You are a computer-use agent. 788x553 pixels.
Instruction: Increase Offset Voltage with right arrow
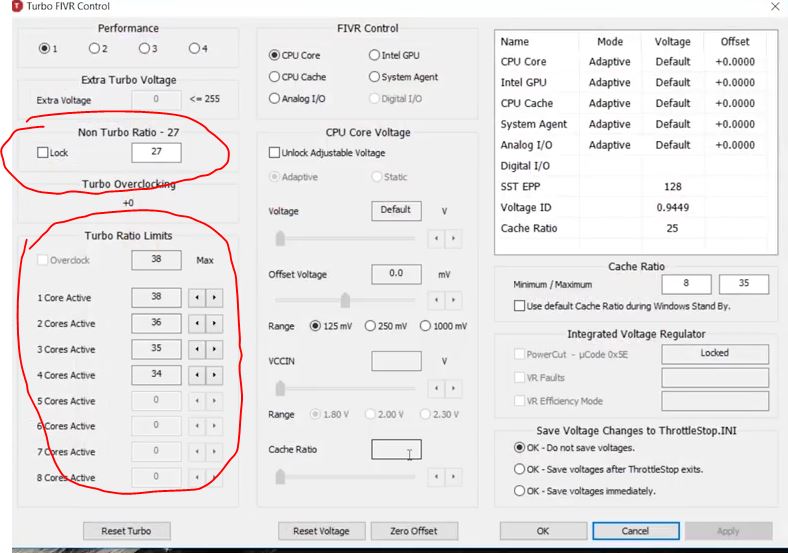(x=453, y=300)
